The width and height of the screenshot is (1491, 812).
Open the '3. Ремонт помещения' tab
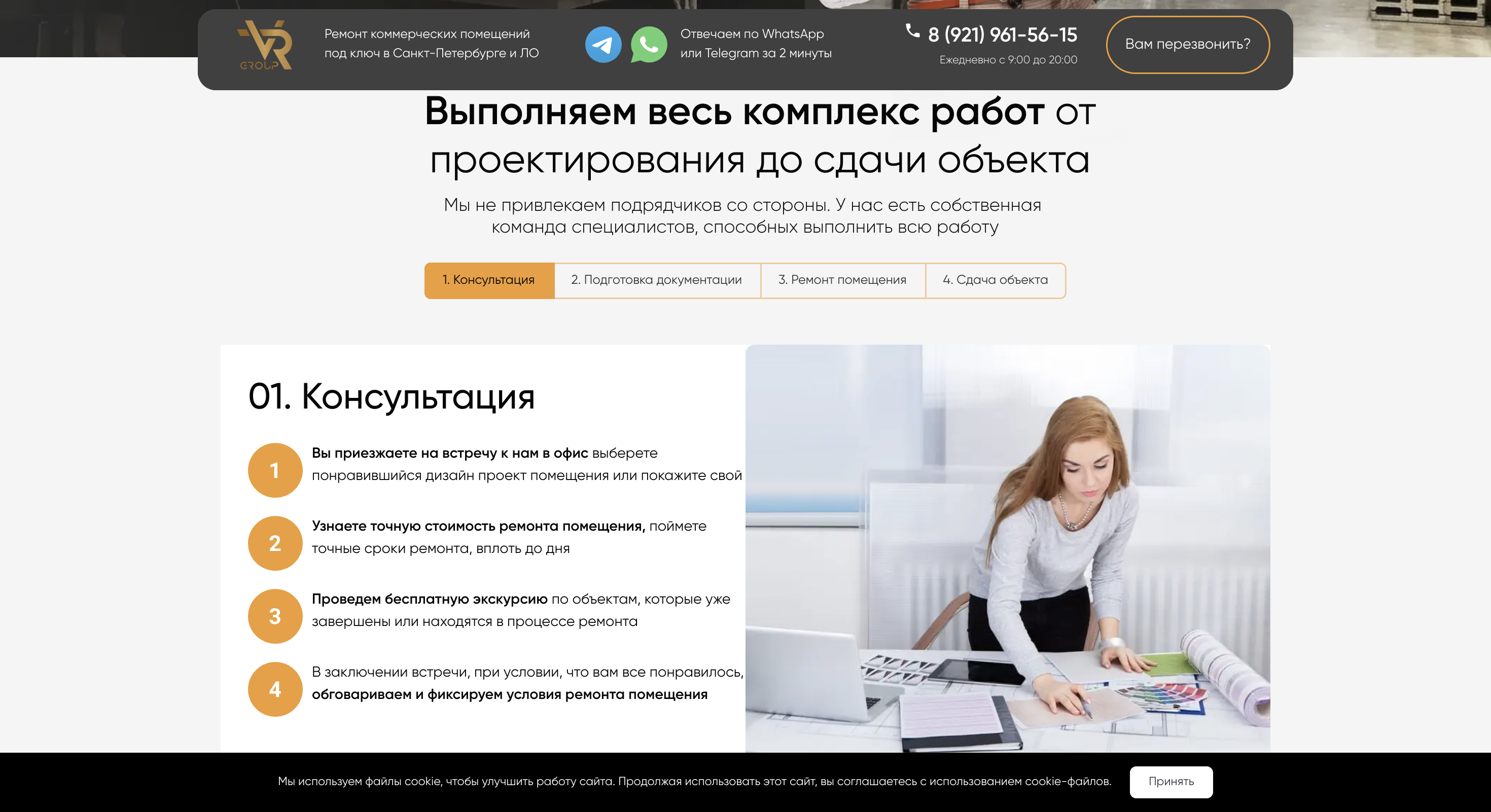click(x=842, y=280)
